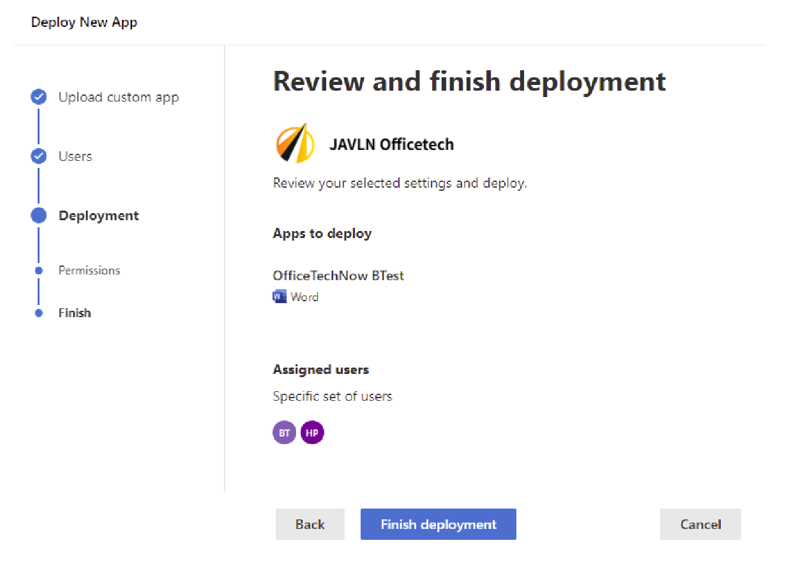Click the Assigned users heading
The width and height of the screenshot is (790, 572).
[x=320, y=369]
